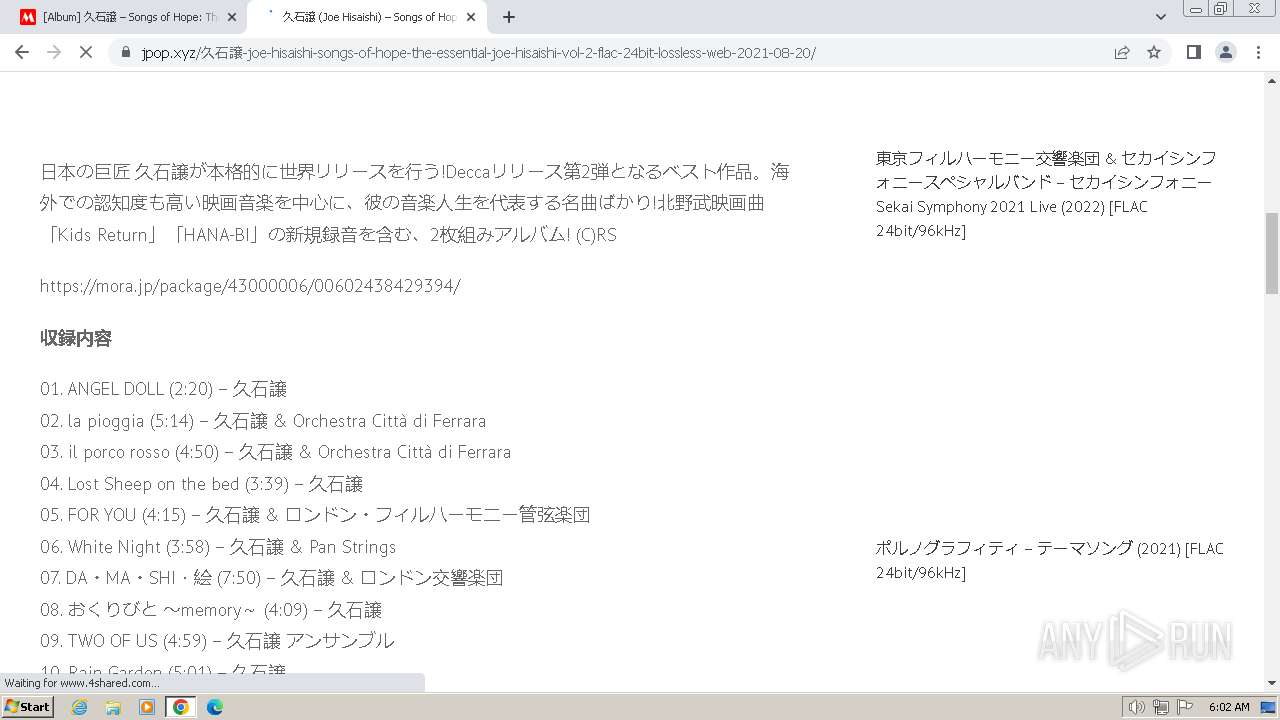Open File Explorer from taskbar
This screenshot has height=720, width=1280.
coord(113,707)
